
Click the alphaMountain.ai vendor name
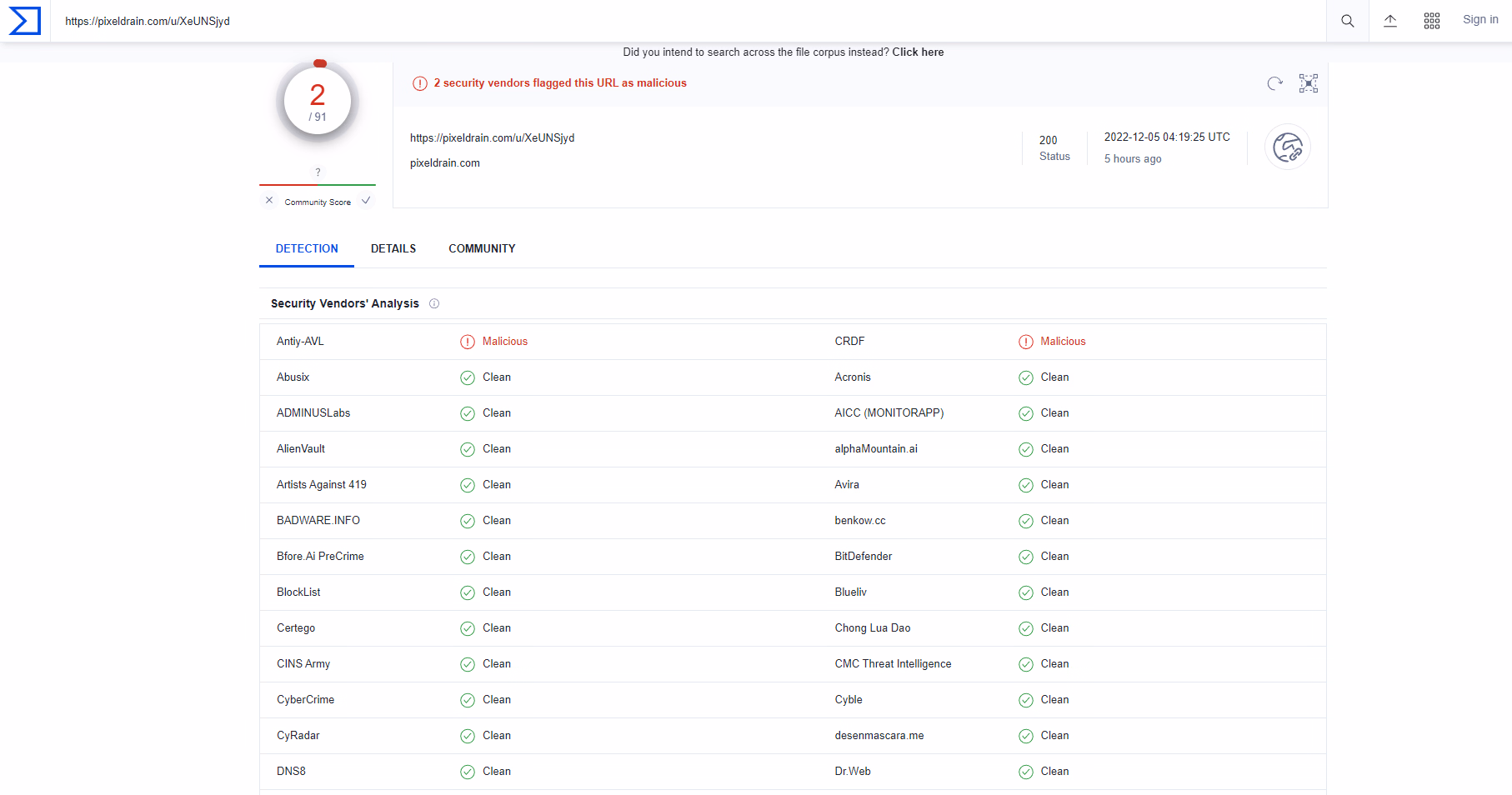[876, 449]
